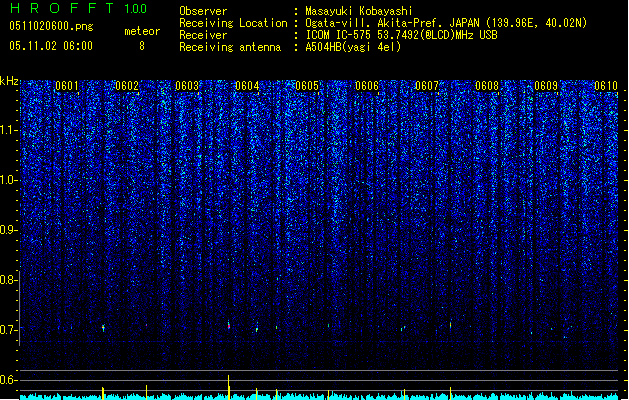
Task: Click the HROFFT 1.0.0 title text
Action: pos(79,8)
